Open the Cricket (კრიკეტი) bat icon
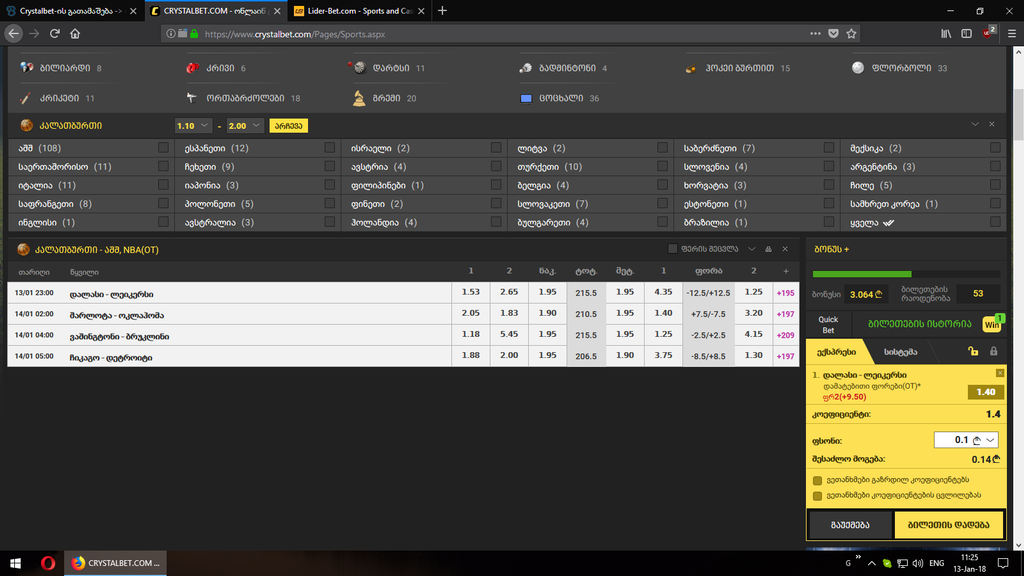Screen dimensions: 1024x576 click(x=26, y=98)
